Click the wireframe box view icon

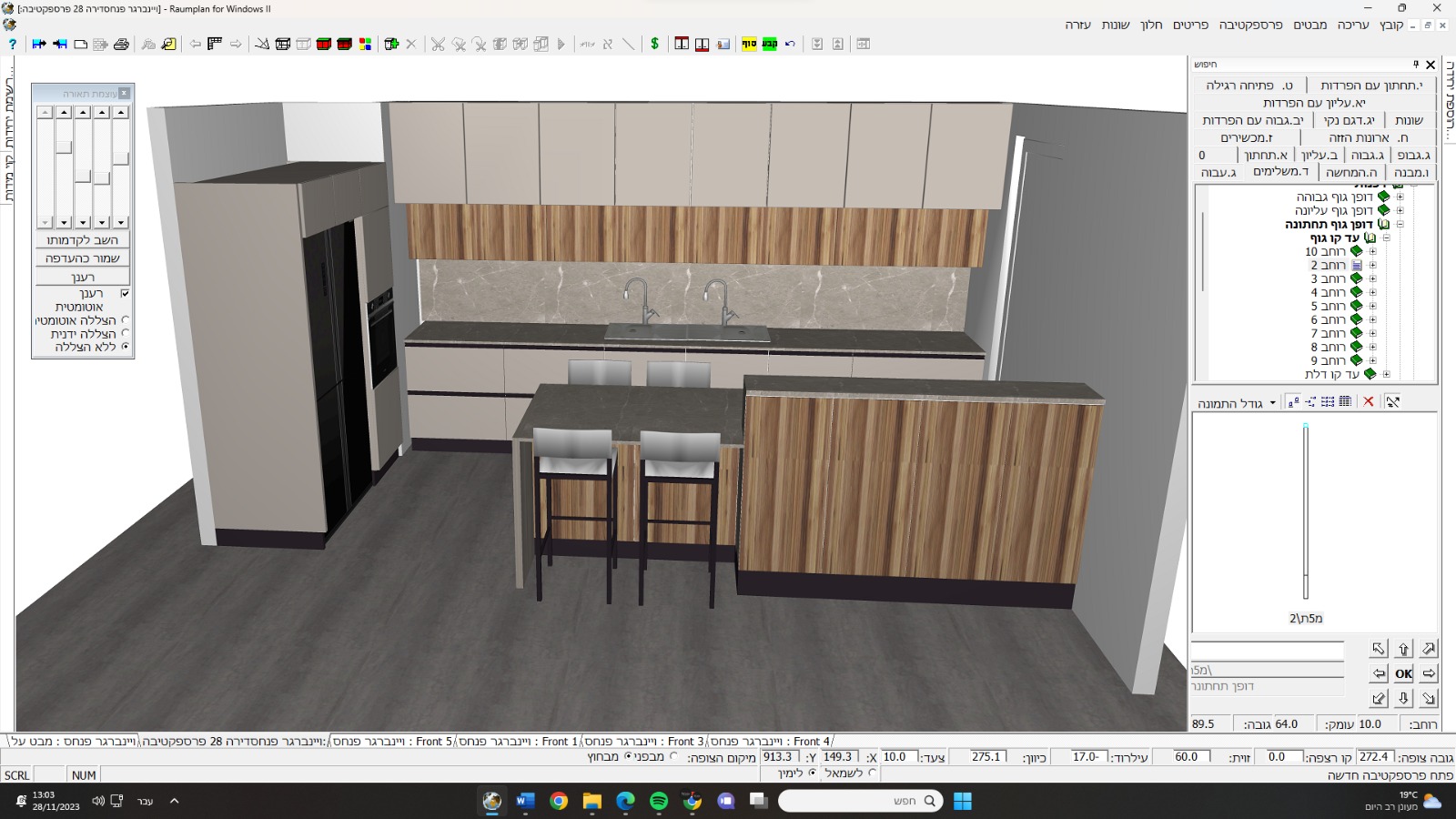[283, 44]
